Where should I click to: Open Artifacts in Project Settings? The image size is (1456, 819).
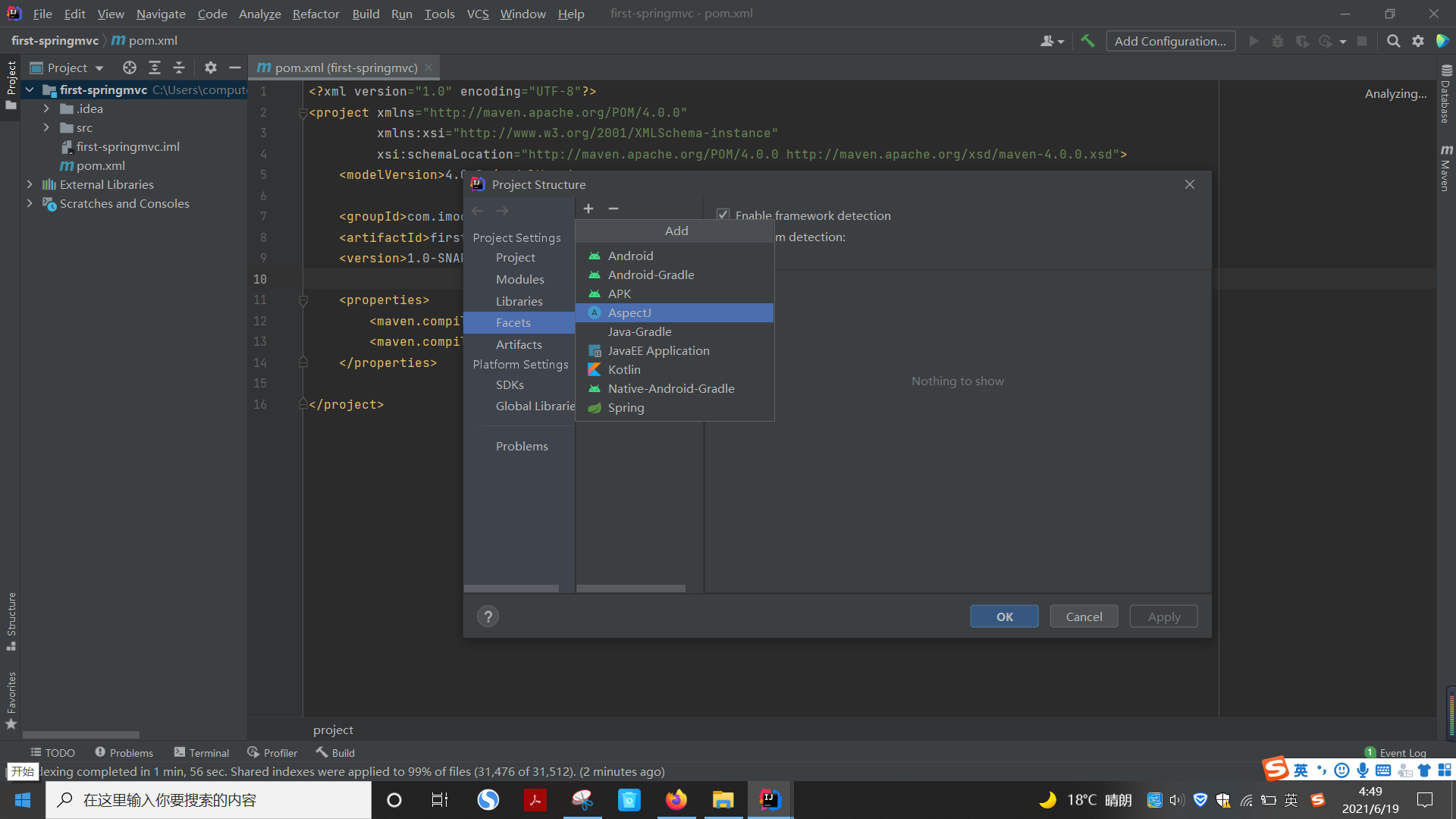pos(519,344)
